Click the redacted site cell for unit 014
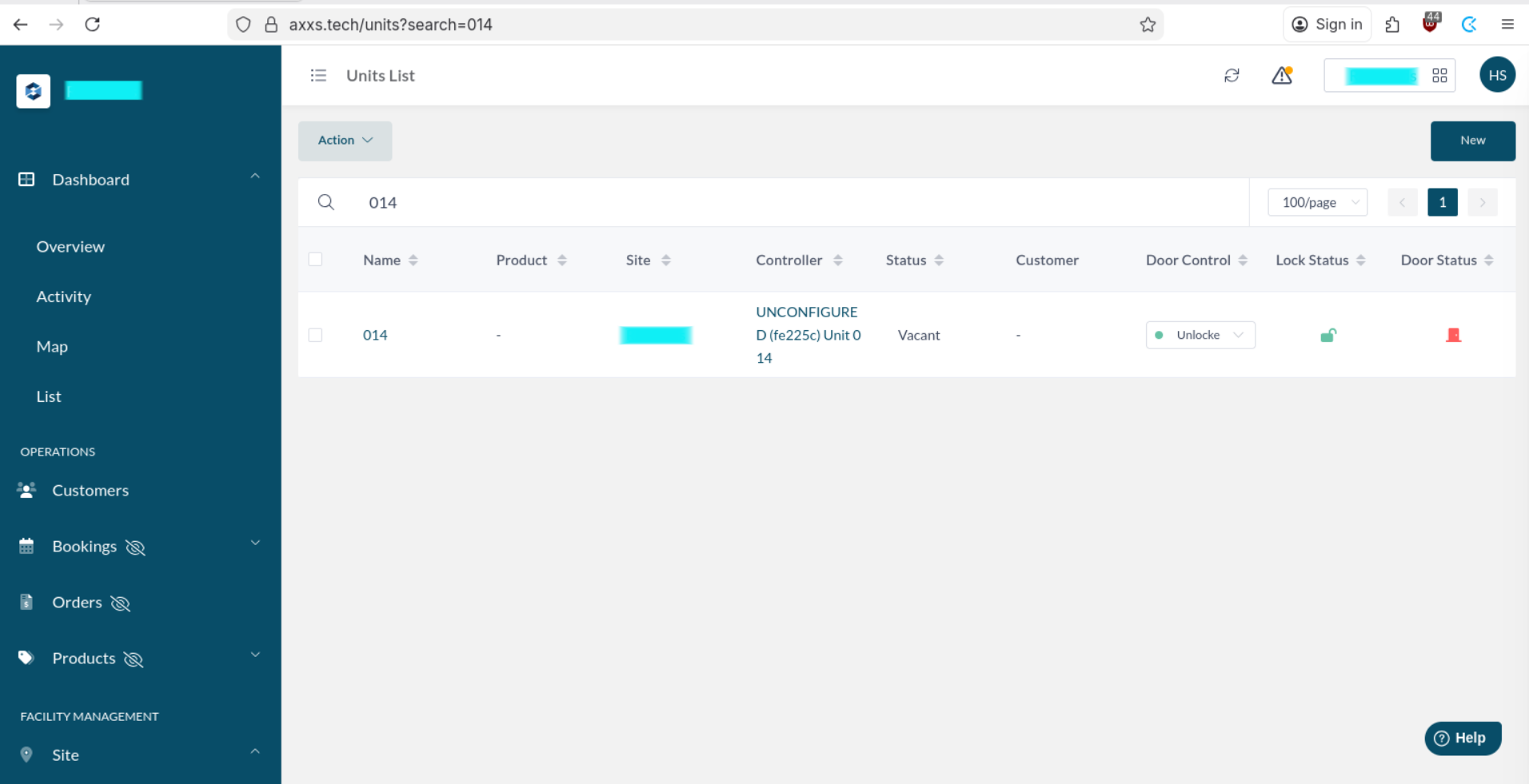The image size is (1529, 784). point(656,335)
